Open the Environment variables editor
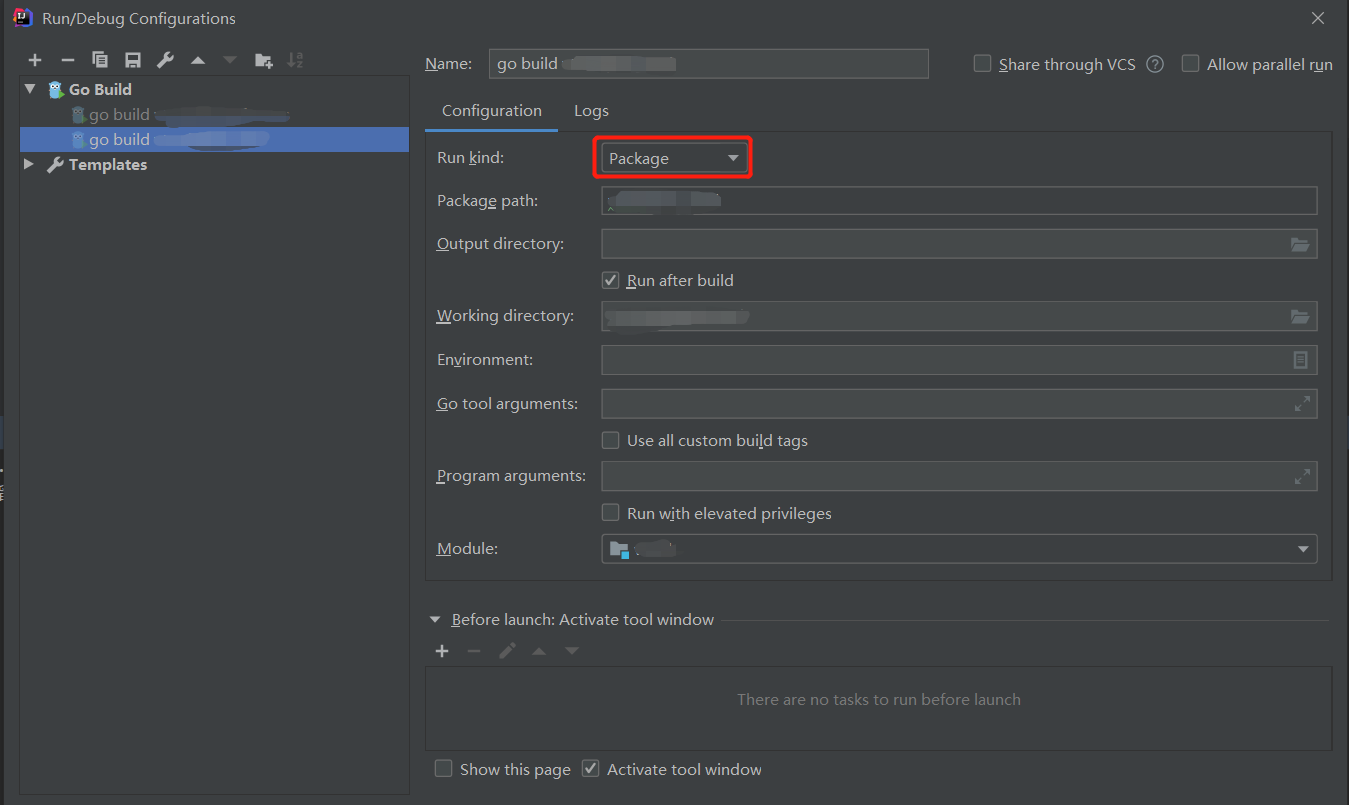This screenshot has height=805, width=1349. (x=1300, y=359)
